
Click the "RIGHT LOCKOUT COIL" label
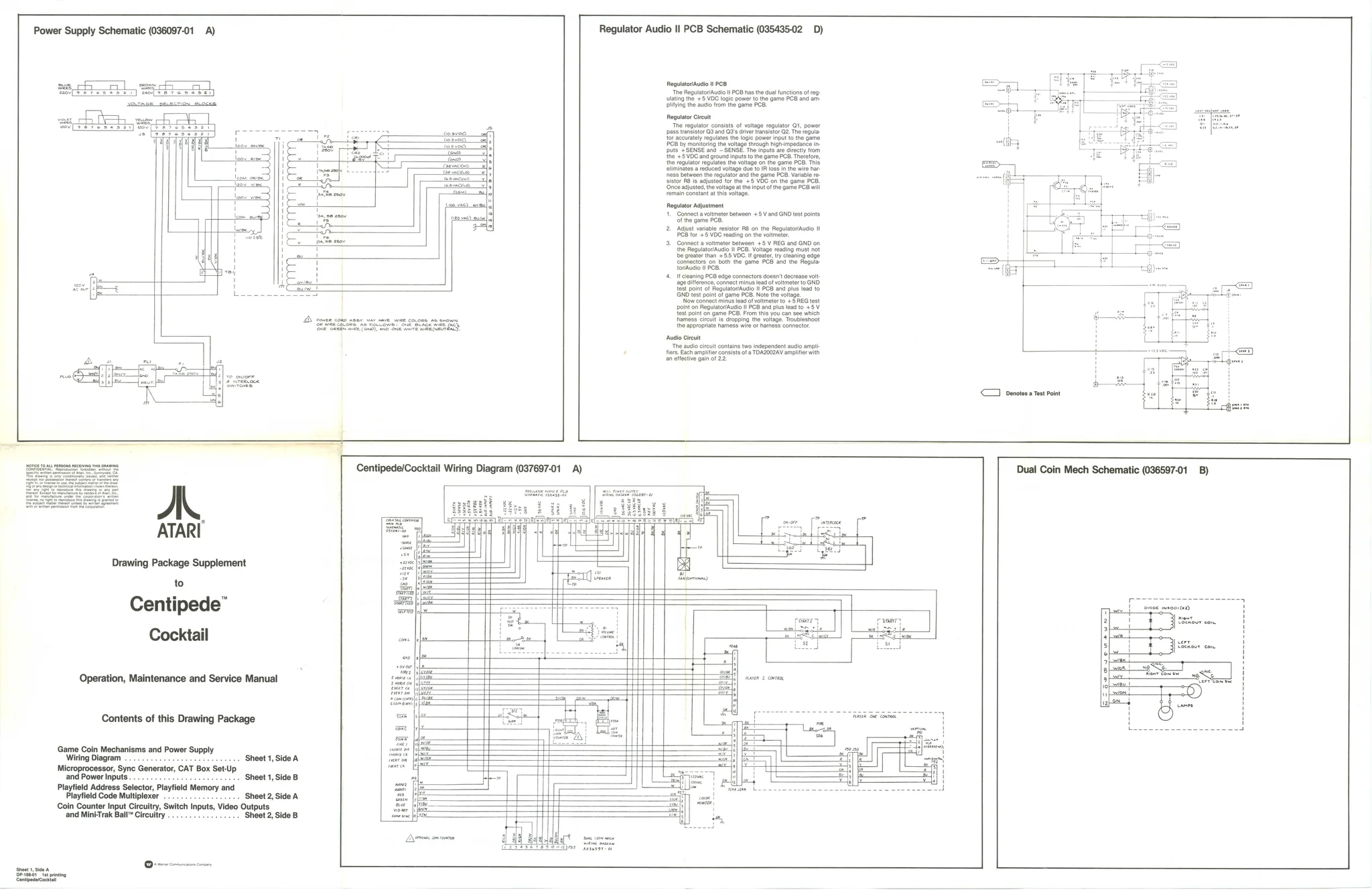tap(1196, 621)
